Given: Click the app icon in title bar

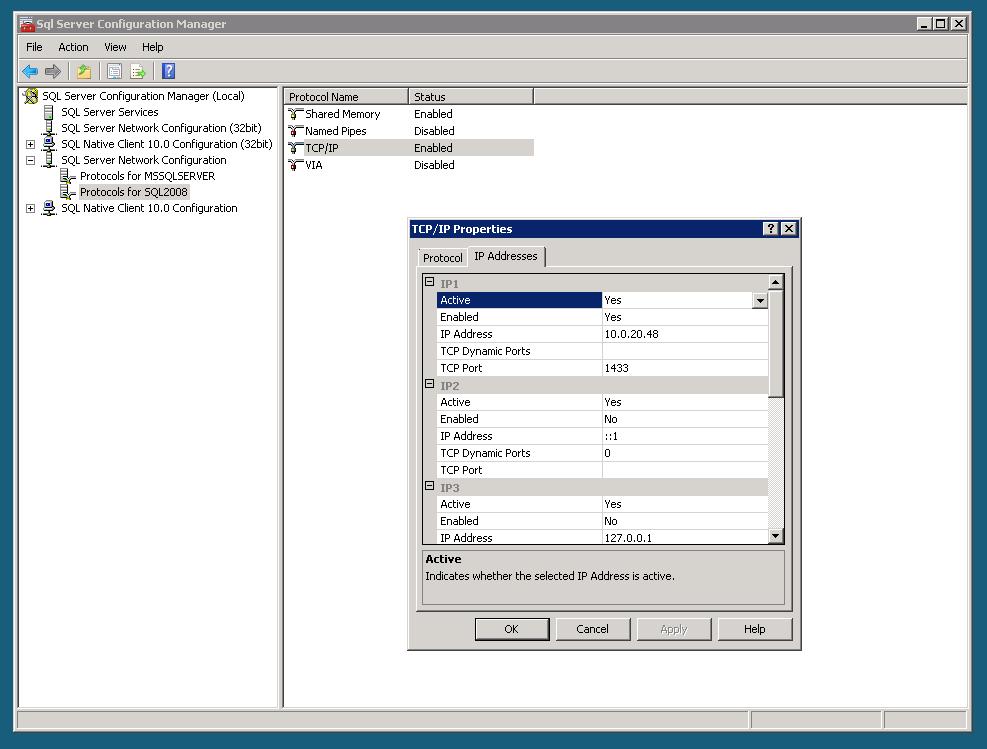Looking at the screenshot, I should (26, 24).
